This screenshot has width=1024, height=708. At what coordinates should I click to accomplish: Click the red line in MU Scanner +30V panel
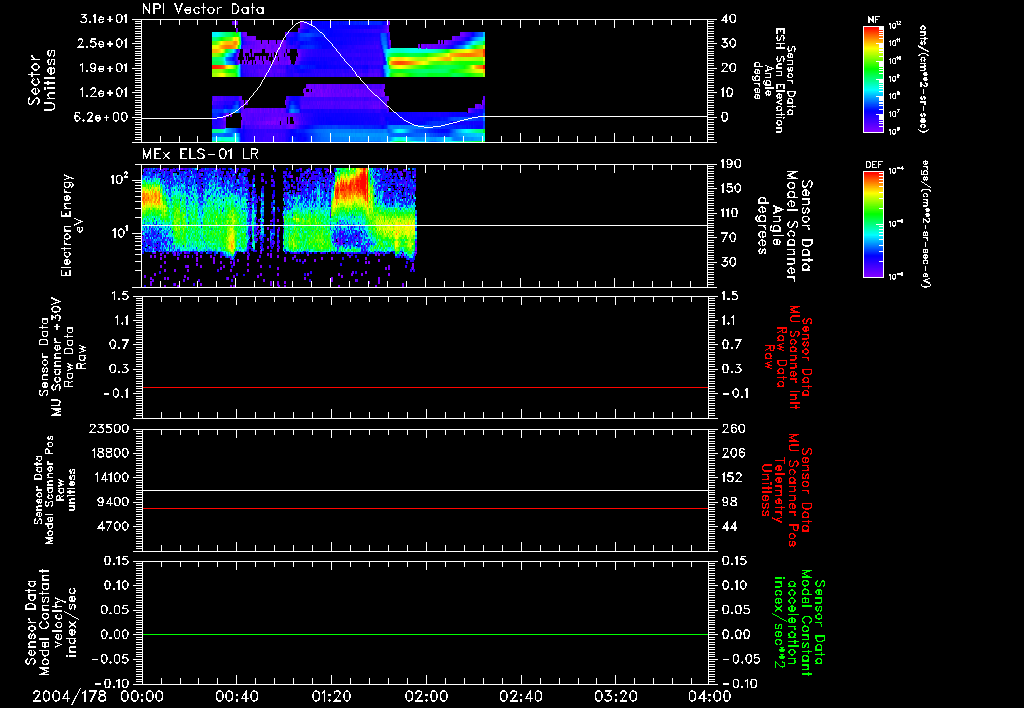pos(425,387)
